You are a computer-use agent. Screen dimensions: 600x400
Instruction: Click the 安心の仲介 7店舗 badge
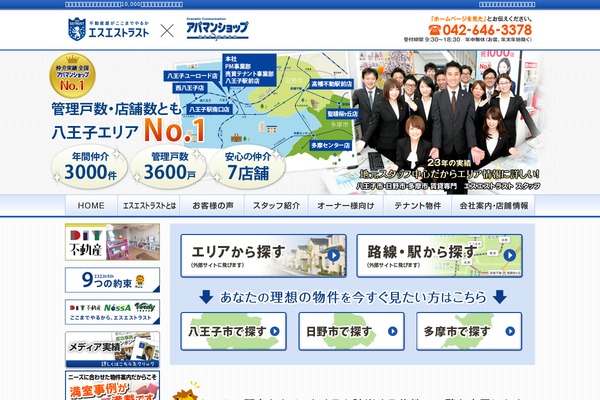tap(248, 167)
